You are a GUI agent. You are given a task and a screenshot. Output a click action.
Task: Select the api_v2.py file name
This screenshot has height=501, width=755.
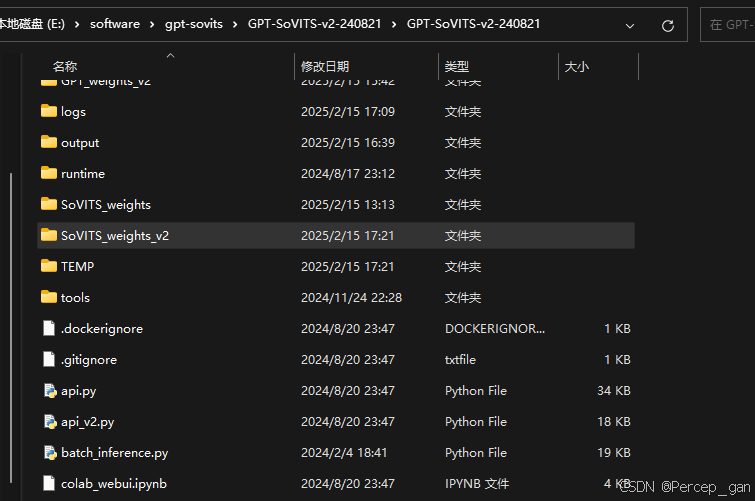[x=88, y=422]
